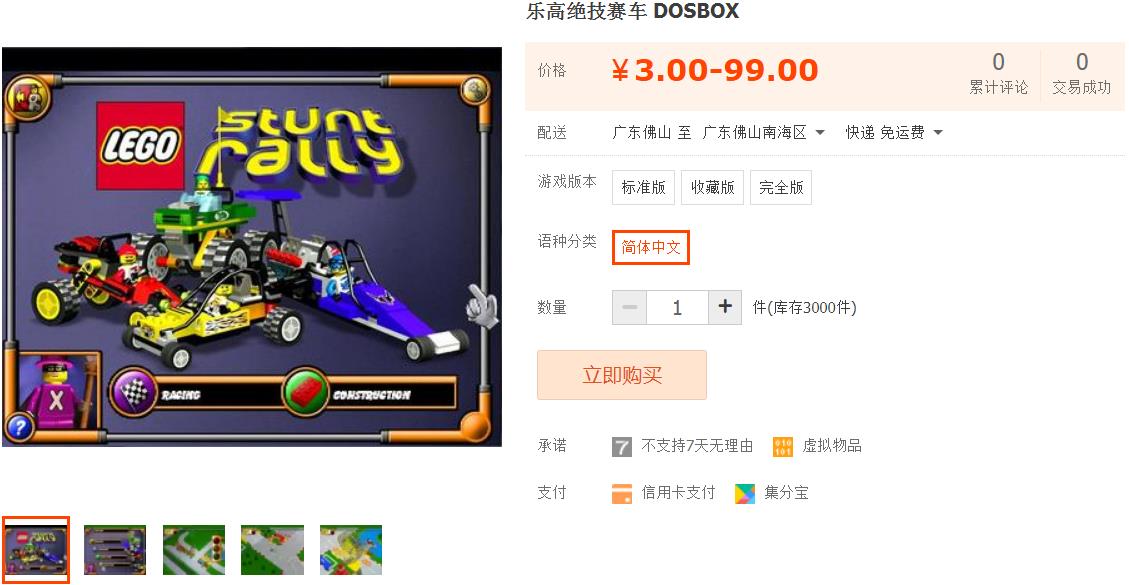Decrease quantity with the minus button
The image size is (1129, 585).
click(629, 308)
